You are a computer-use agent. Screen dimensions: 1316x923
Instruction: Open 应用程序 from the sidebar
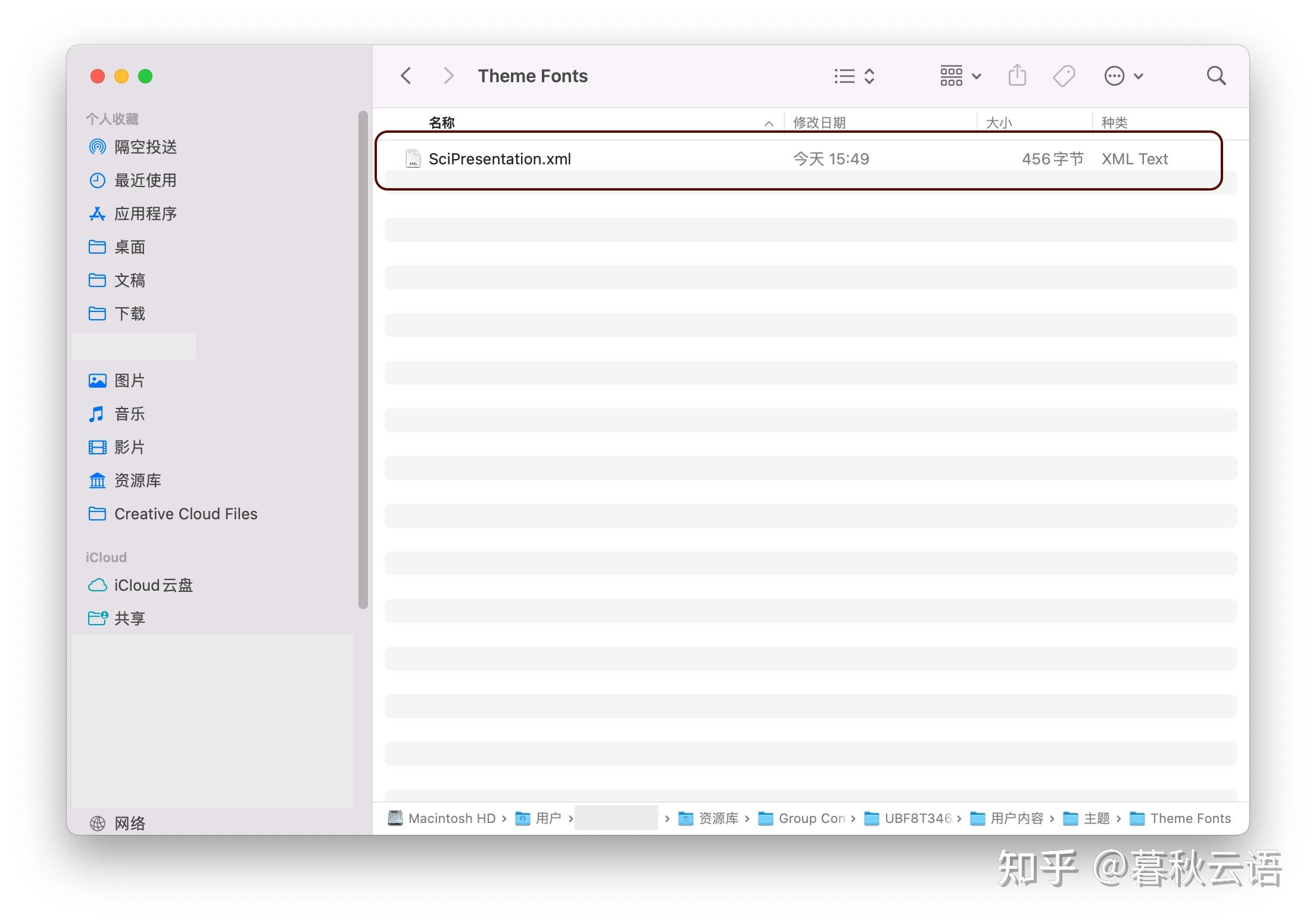pyautogui.click(x=145, y=214)
